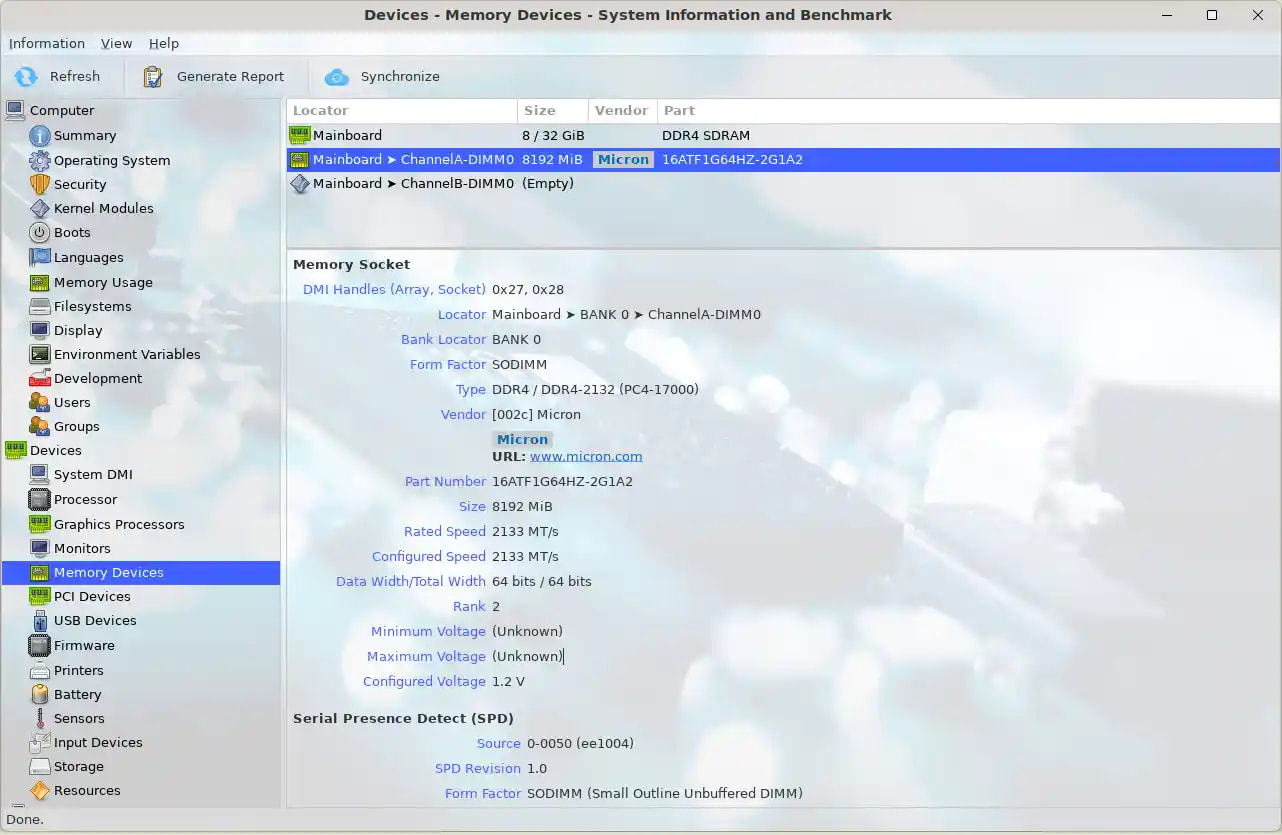Open the Processor entry icon in sidebar

point(40,499)
